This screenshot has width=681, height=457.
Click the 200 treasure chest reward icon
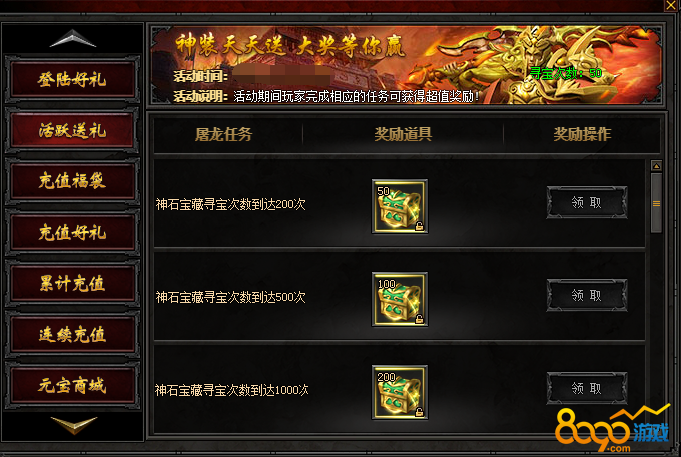(x=400, y=392)
